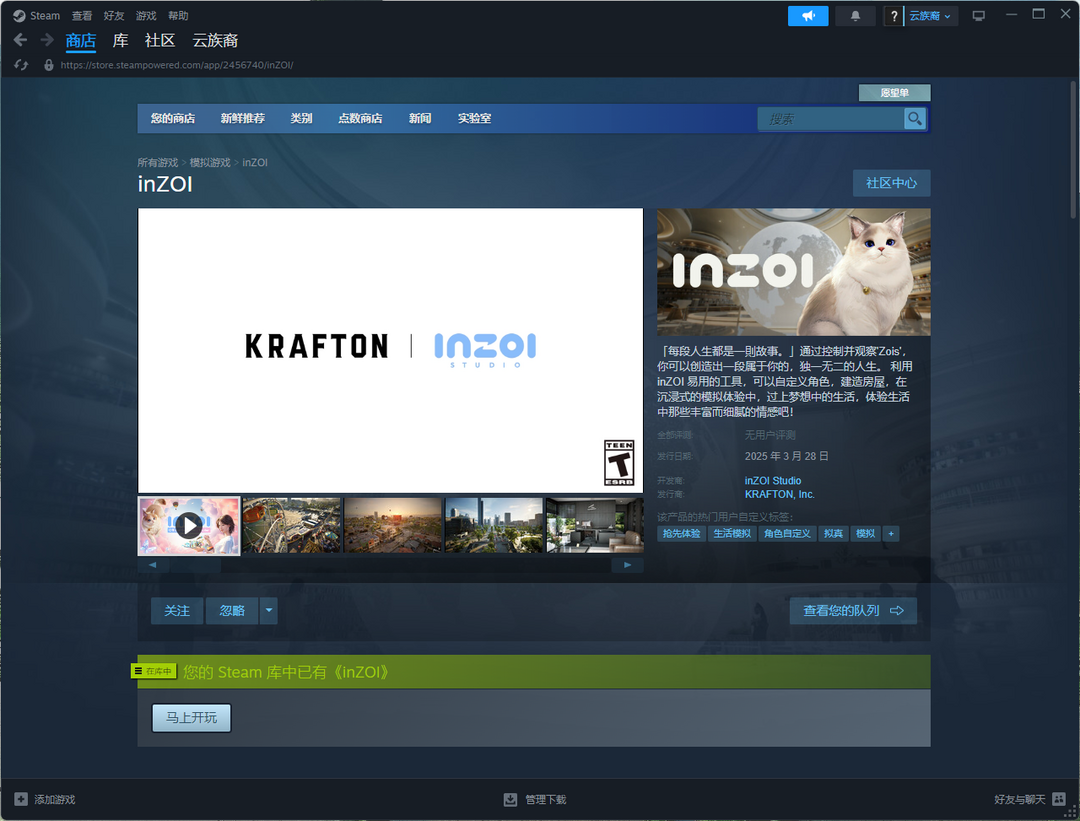Open the 游戏 menu
The height and width of the screenshot is (821, 1080).
(146, 16)
